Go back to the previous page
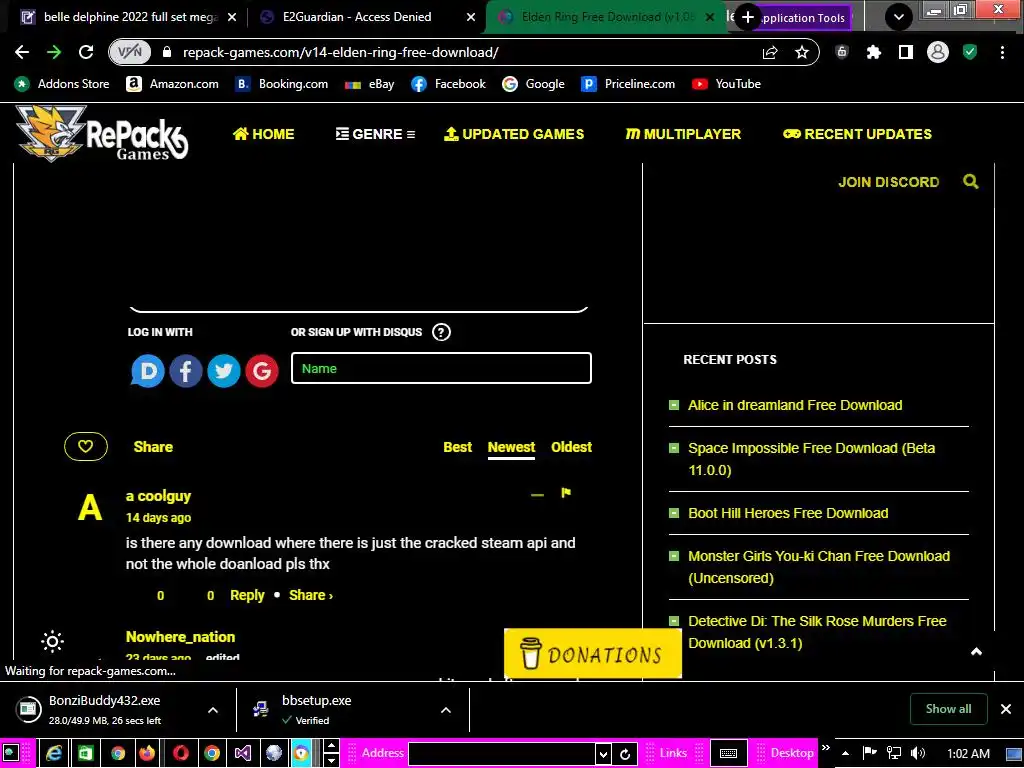The image size is (1024, 768). tap(22, 52)
